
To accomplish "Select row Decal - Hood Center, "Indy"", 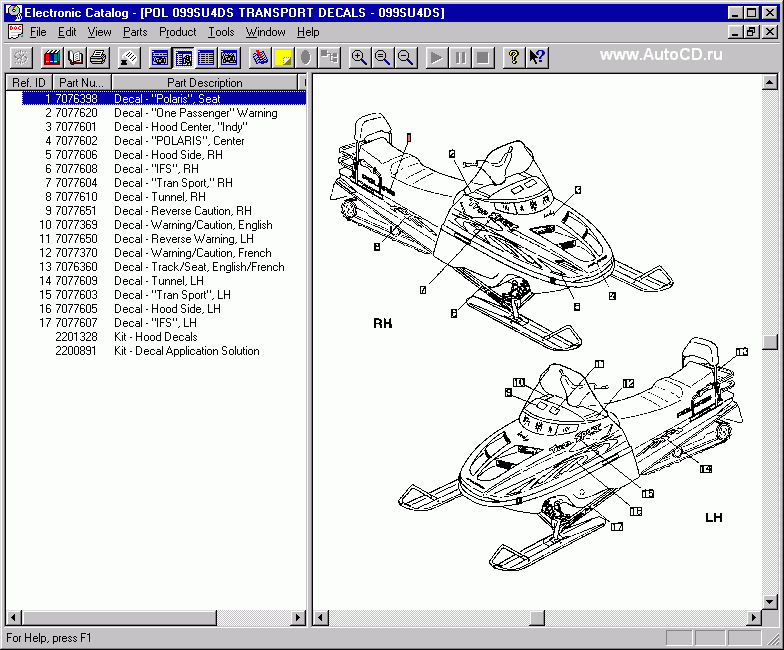I will pyautogui.click(x=164, y=126).
